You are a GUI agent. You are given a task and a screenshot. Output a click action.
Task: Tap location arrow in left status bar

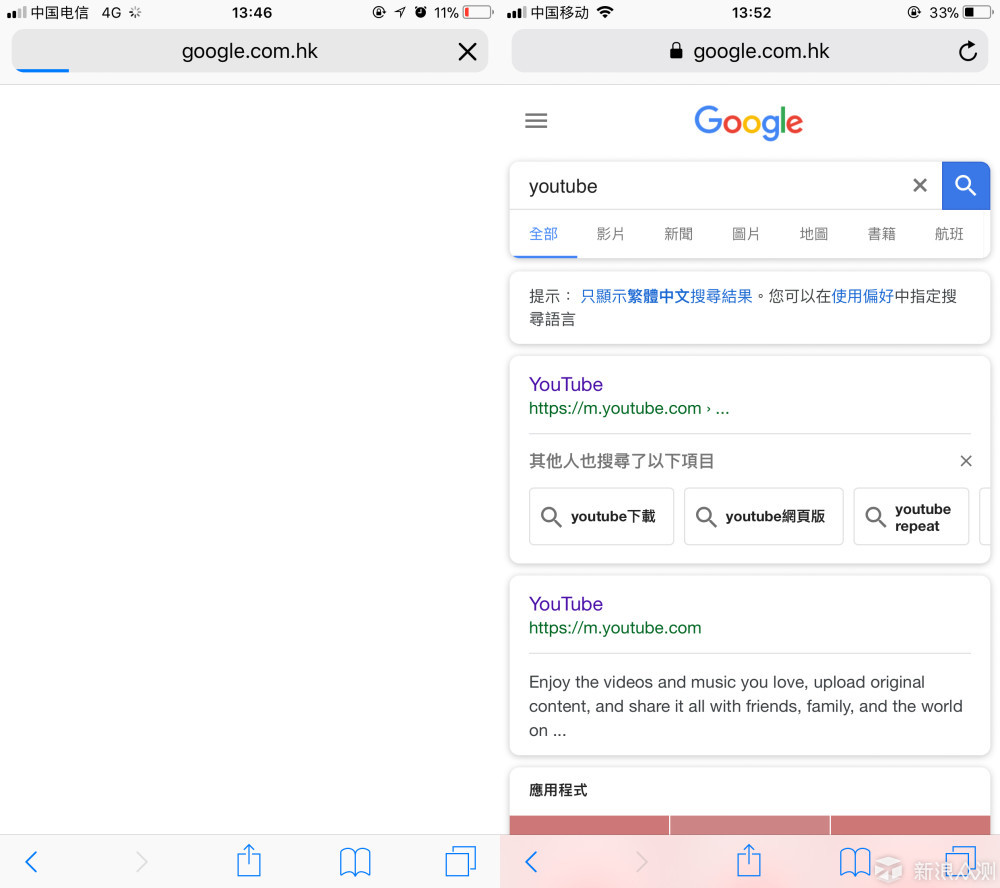pos(400,12)
